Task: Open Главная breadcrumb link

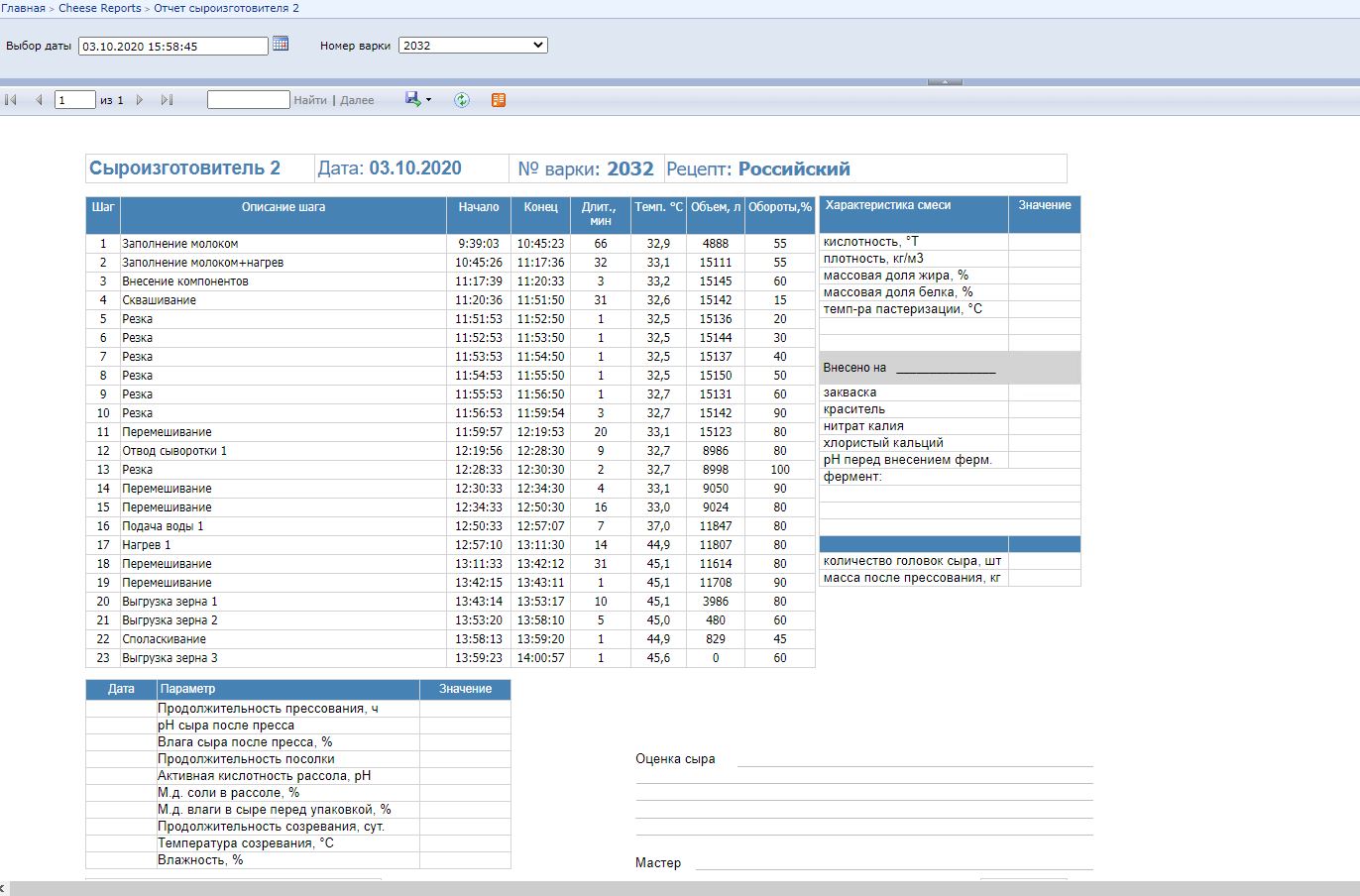Action: tap(23, 8)
